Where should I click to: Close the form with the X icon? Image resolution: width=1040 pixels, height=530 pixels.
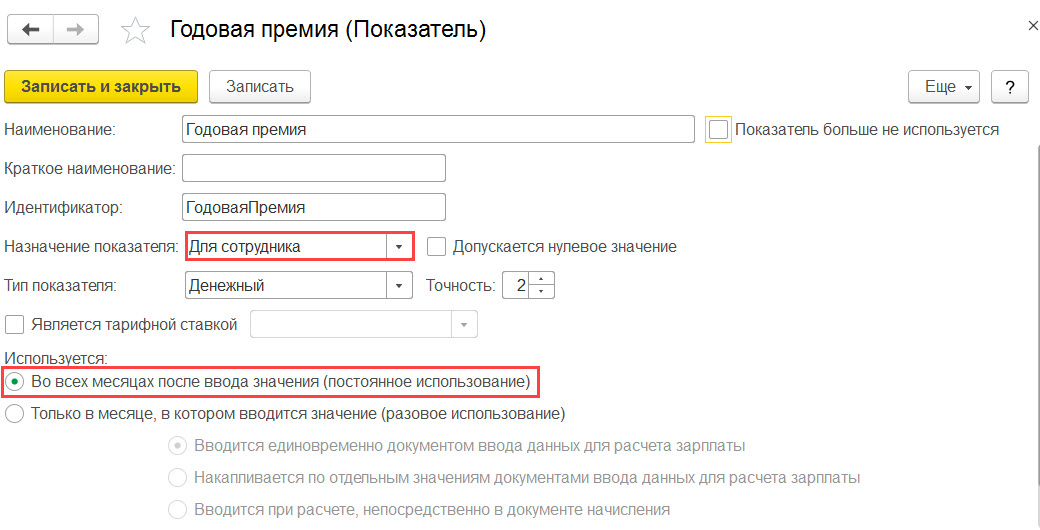(1033, 26)
